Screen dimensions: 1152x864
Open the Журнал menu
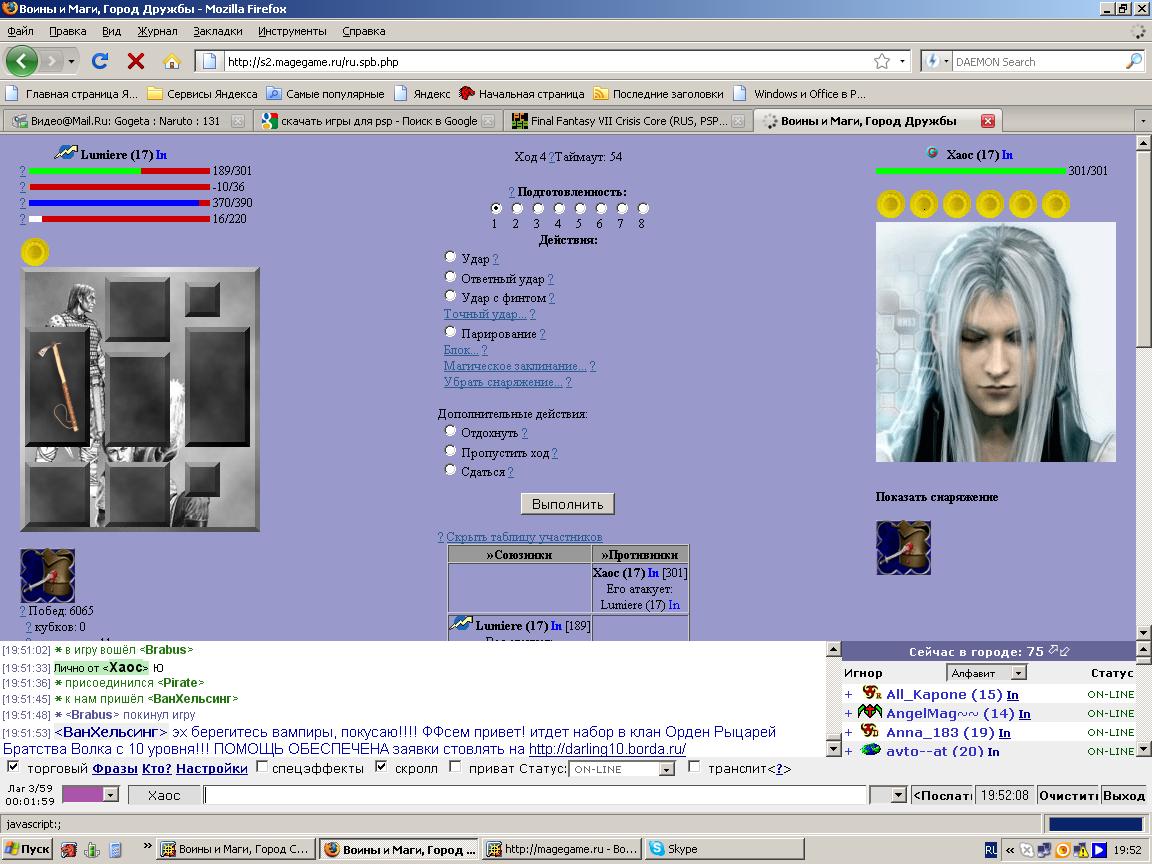(x=157, y=31)
